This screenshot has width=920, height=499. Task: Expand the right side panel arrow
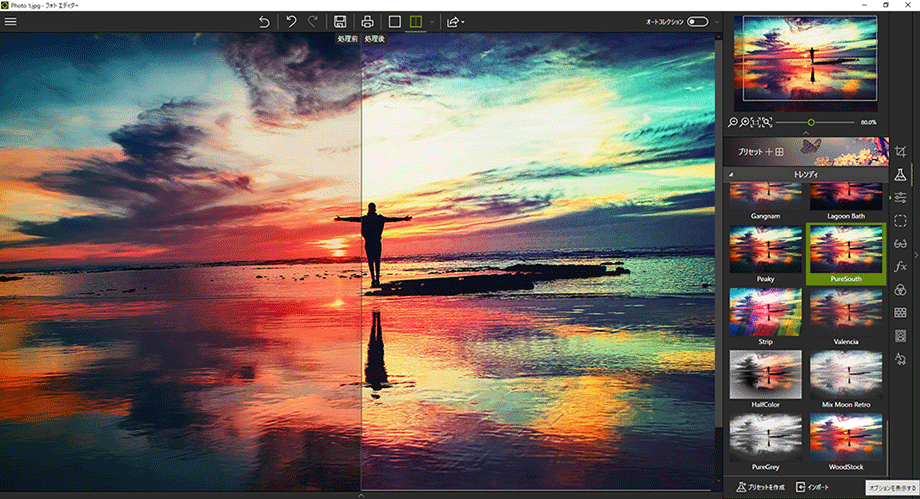click(916, 255)
